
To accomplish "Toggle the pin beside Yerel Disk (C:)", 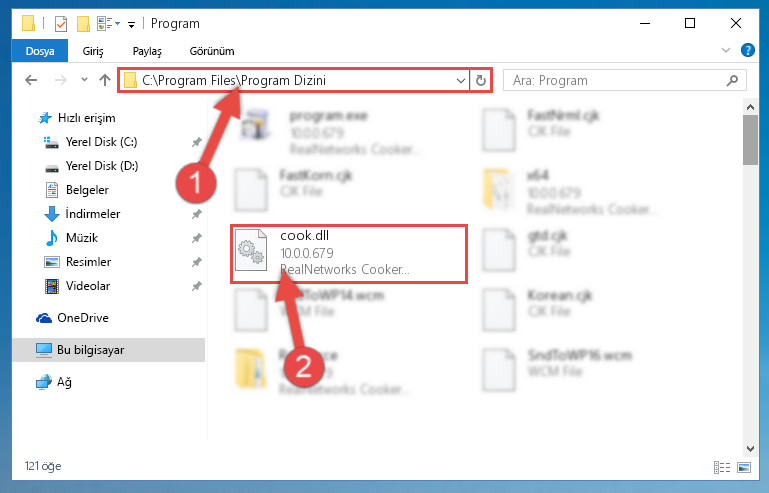I will point(197,142).
